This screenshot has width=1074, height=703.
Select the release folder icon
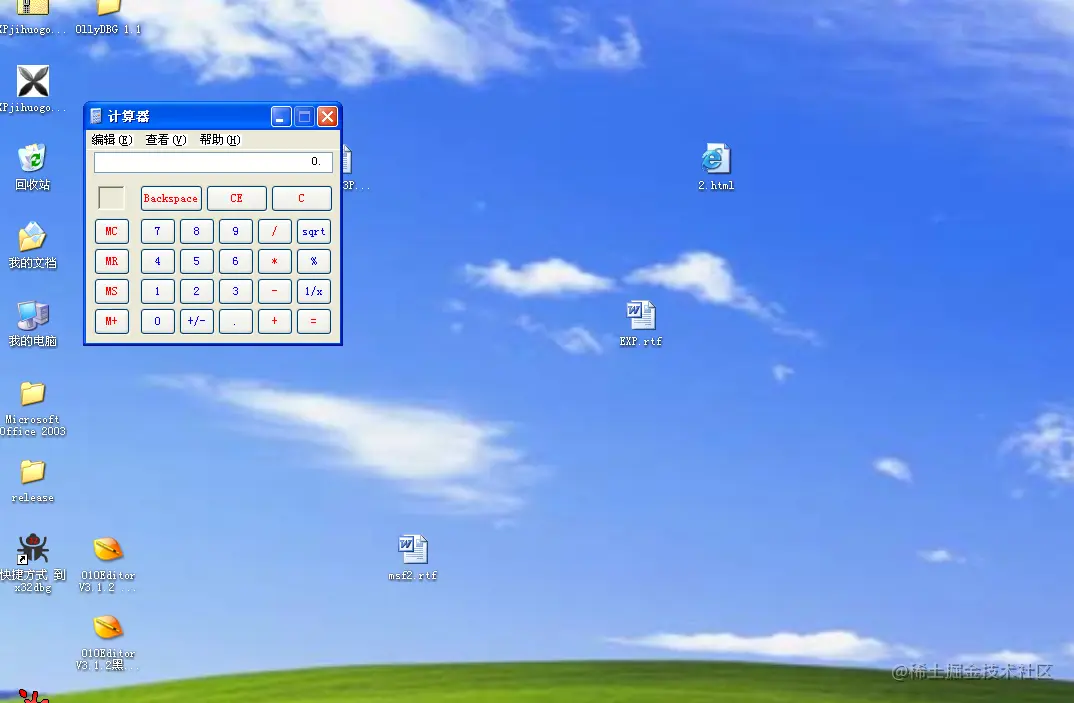tap(32, 471)
